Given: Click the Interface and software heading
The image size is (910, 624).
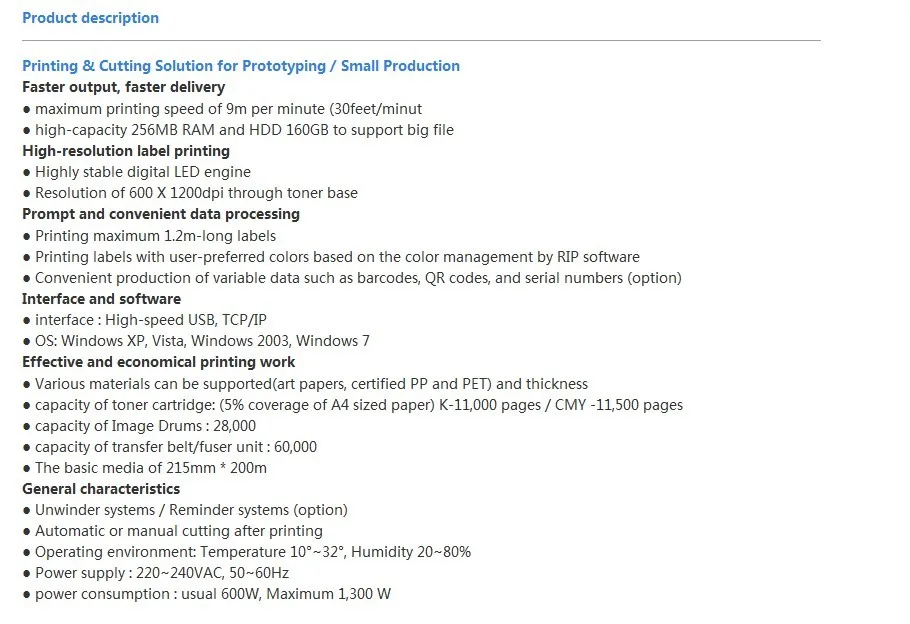Looking at the screenshot, I should (x=102, y=299).
